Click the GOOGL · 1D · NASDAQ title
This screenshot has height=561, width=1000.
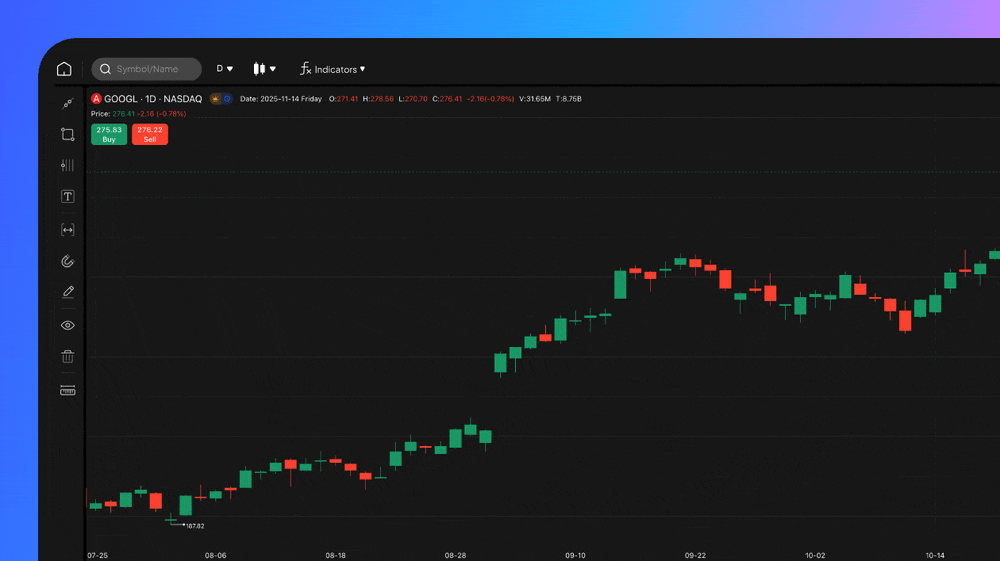(x=153, y=99)
